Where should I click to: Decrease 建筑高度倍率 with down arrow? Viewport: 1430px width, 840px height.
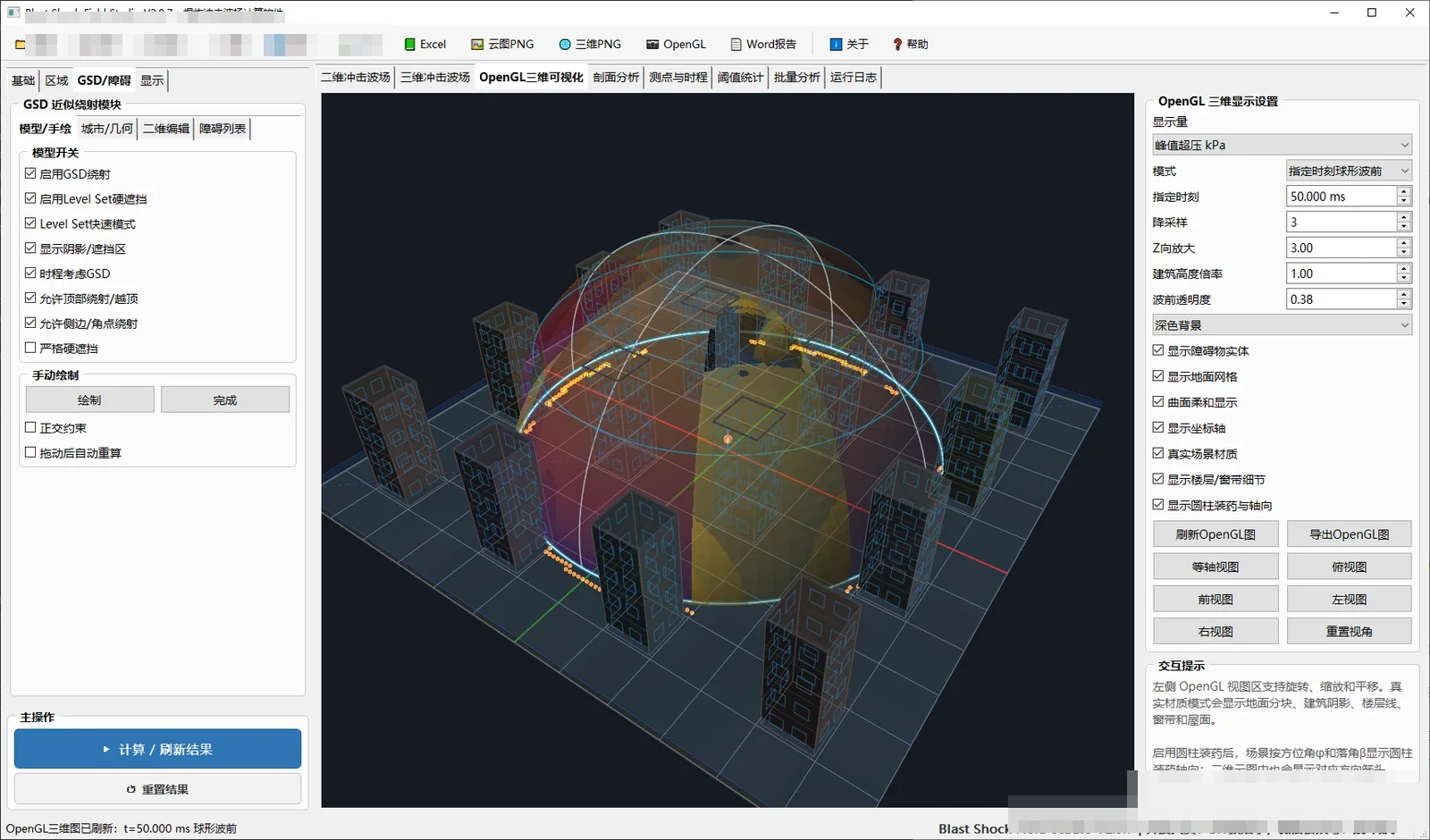[1404, 279]
